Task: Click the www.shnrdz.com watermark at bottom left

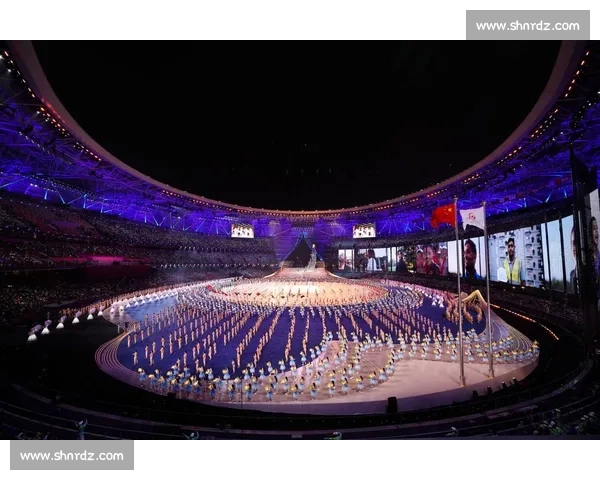Action: coord(72,455)
